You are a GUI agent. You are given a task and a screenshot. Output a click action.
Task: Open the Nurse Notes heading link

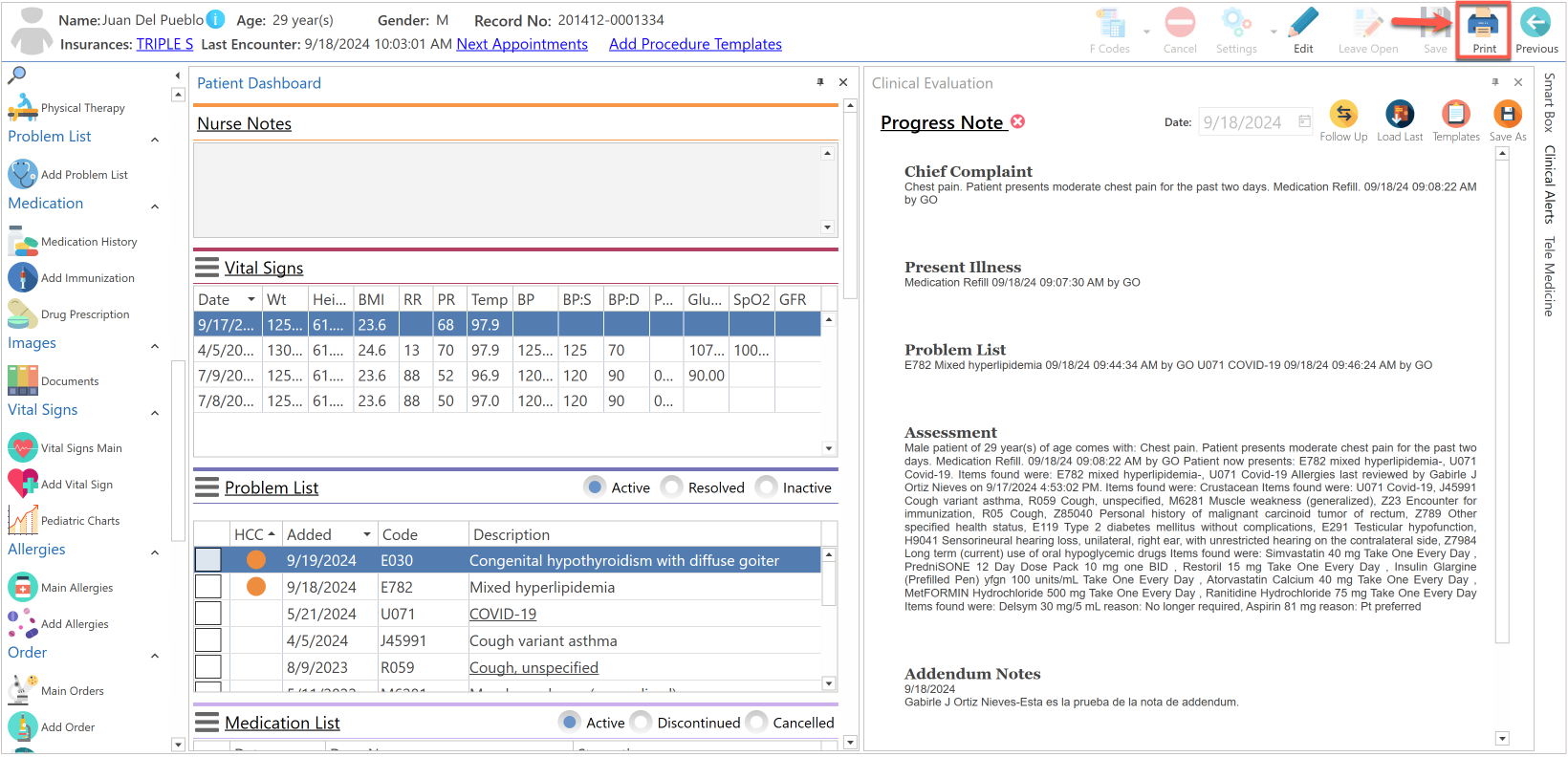point(244,123)
